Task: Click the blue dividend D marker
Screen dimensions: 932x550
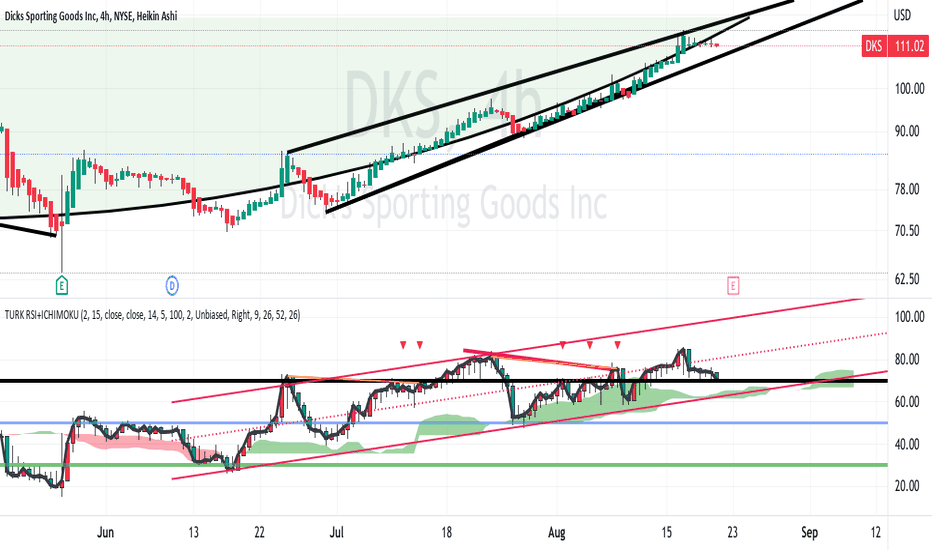Action: tap(172, 286)
